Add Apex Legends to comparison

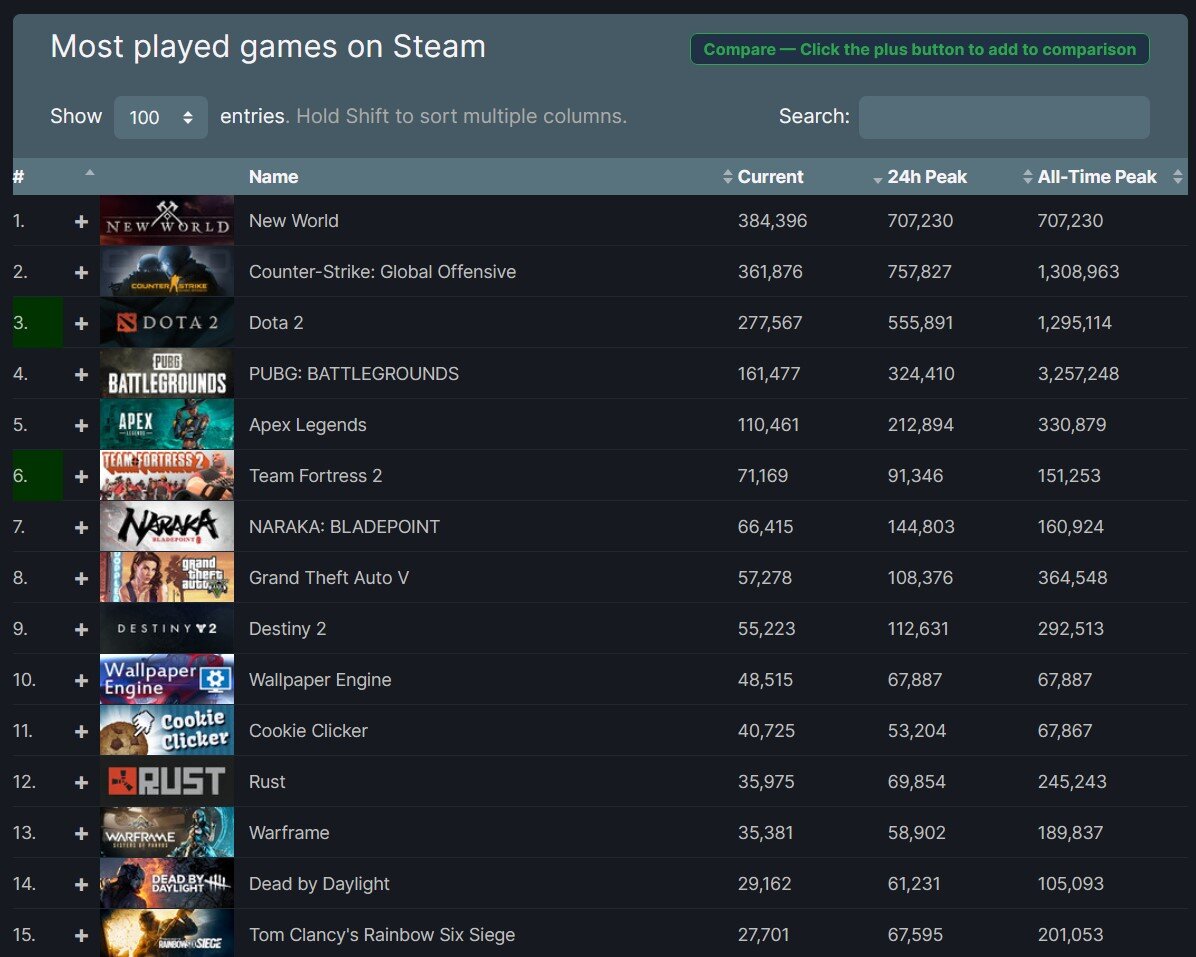pos(82,426)
